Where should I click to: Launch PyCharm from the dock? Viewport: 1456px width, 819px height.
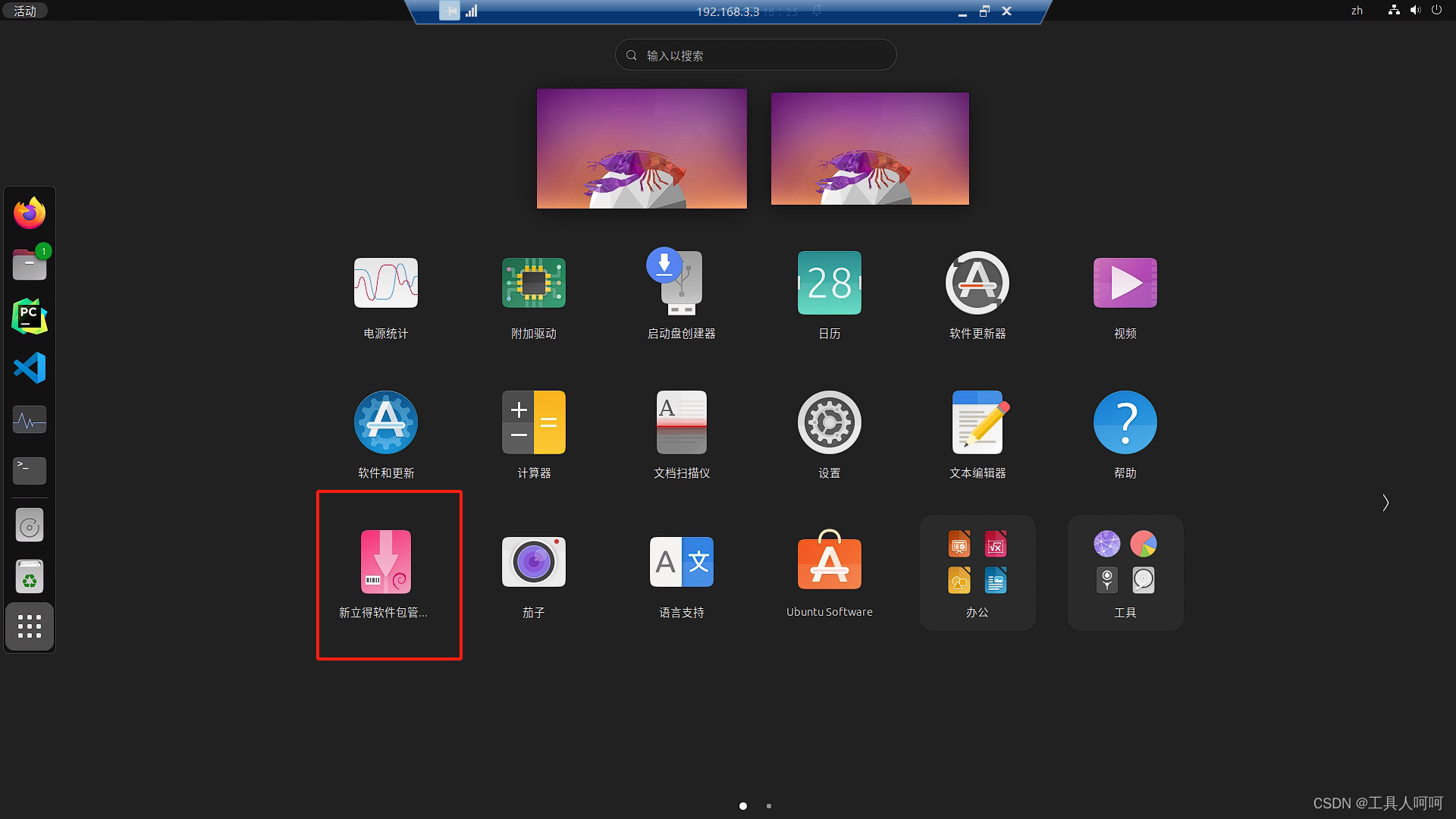30,316
